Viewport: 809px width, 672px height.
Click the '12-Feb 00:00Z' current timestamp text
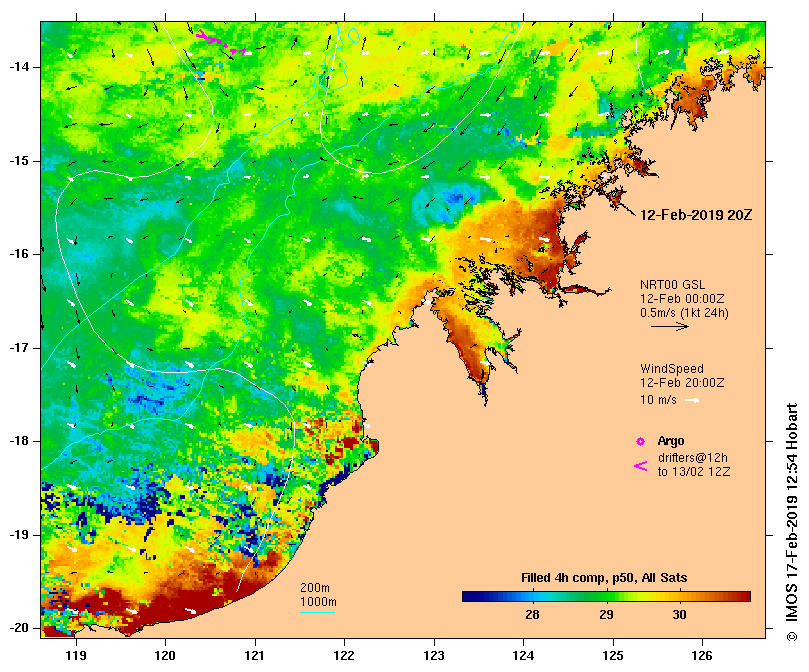pos(682,299)
